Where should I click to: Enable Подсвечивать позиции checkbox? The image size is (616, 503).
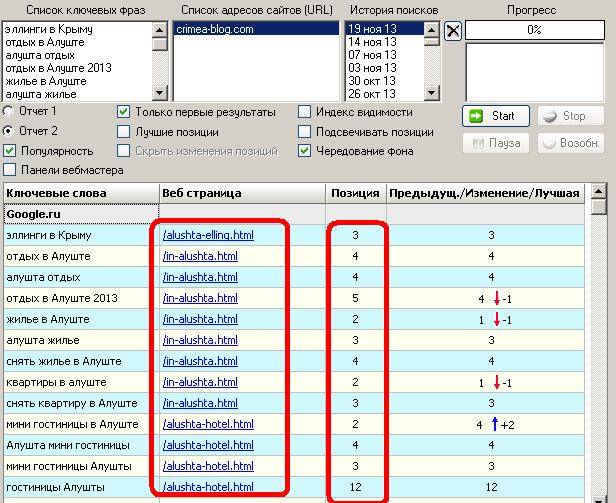[x=304, y=132]
